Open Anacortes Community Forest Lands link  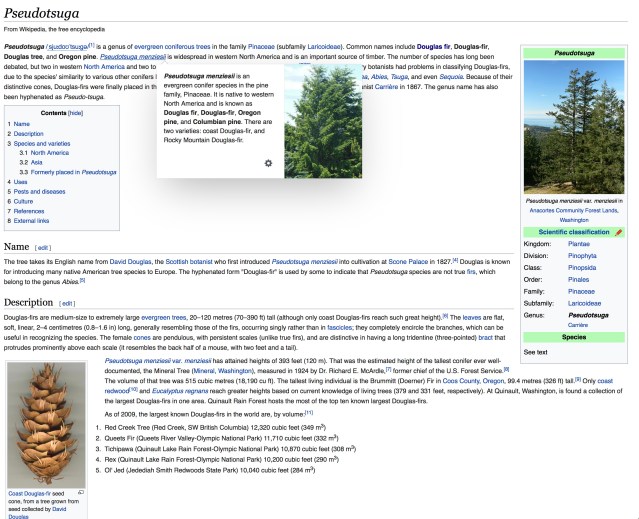click(576, 210)
